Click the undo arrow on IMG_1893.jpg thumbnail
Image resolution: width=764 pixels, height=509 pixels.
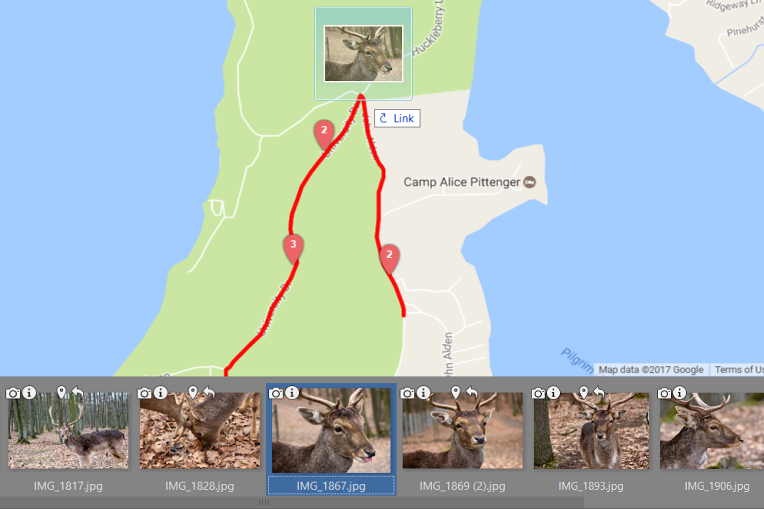(x=599, y=392)
